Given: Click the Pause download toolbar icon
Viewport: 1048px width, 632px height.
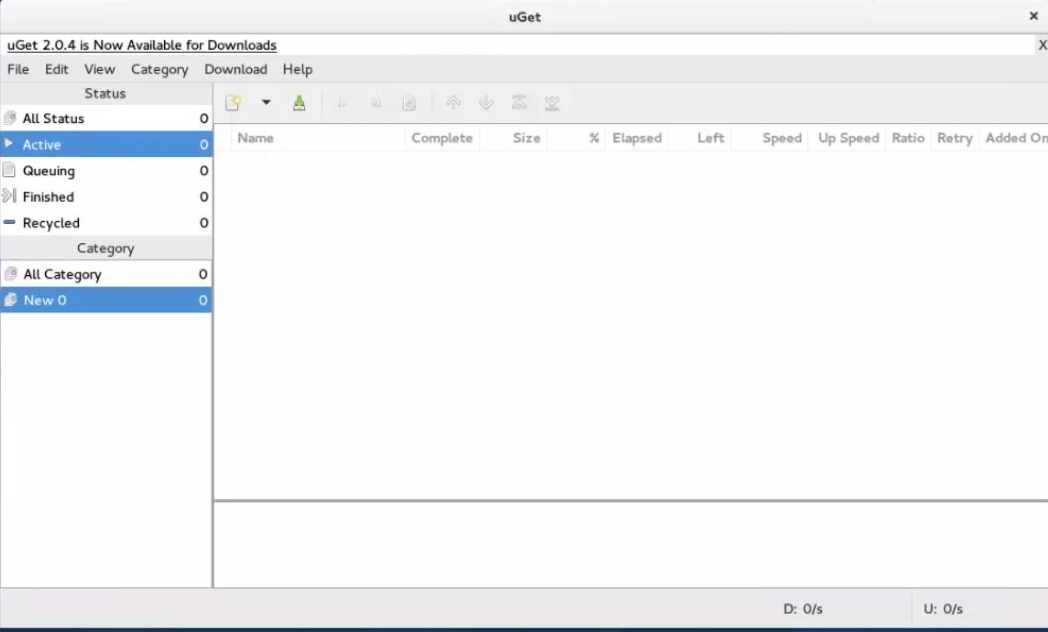Looking at the screenshot, I should [376, 103].
